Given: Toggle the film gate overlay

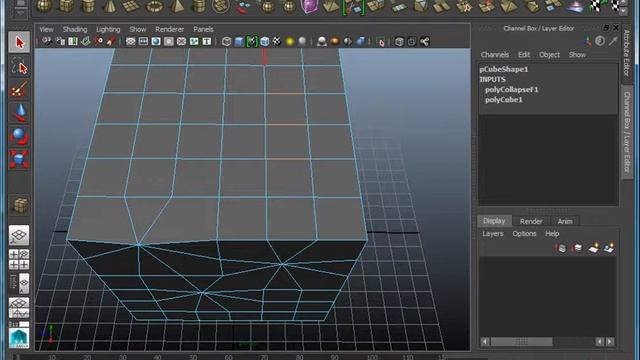Looking at the screenshot, I should pyautogui.click(x=143, y=41).
